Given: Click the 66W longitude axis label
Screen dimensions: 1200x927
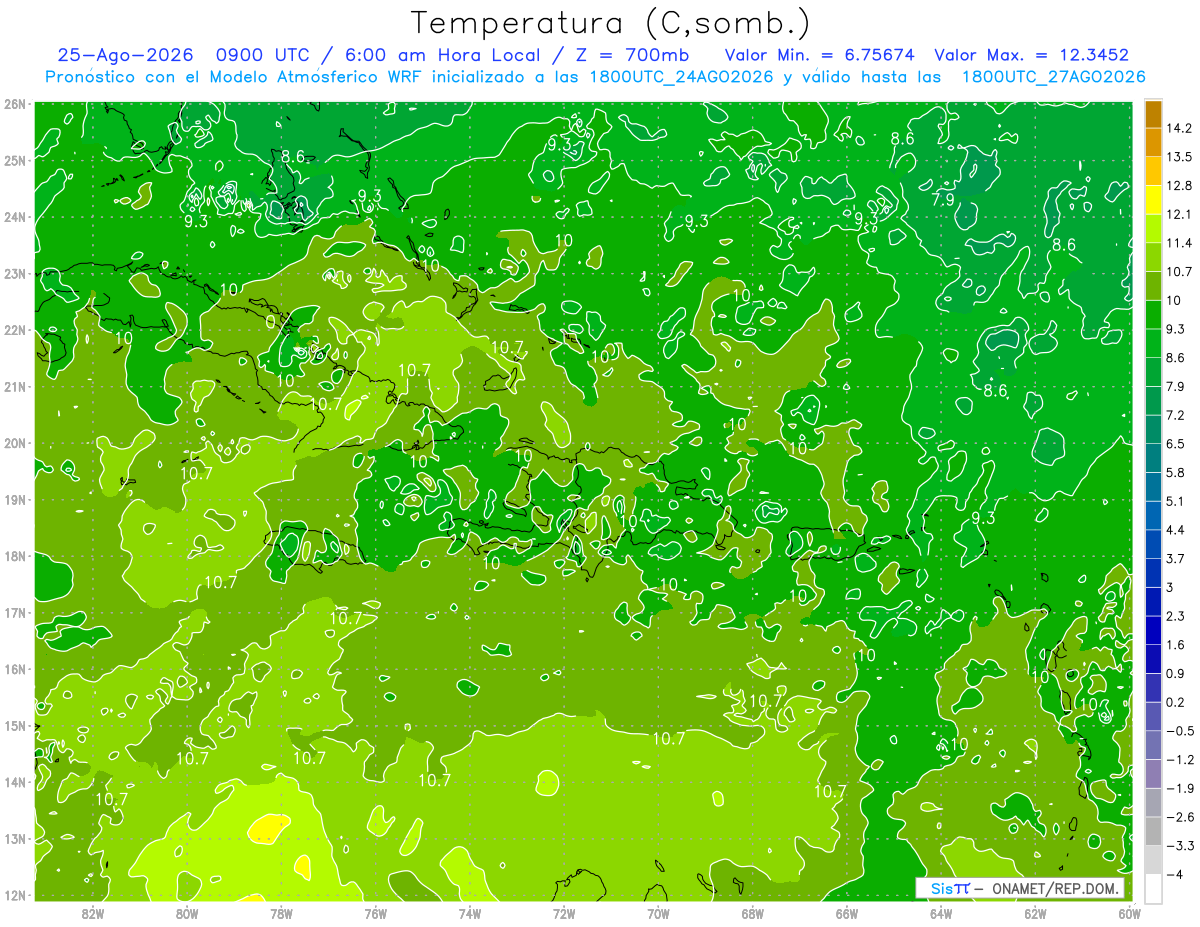Looking at the screenshot, I should click(x=847, y=913).
